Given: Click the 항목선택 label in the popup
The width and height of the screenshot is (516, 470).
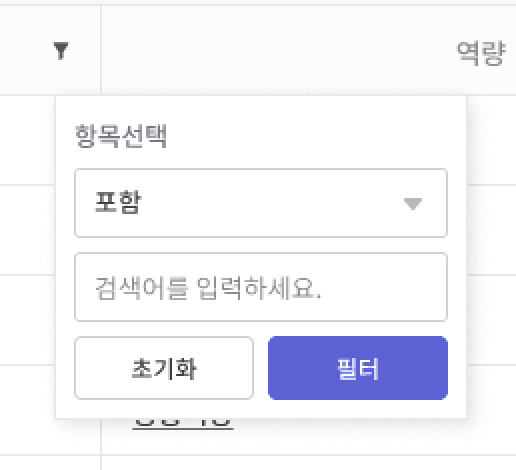Looking at the screenshot, I should pos(121,136).
